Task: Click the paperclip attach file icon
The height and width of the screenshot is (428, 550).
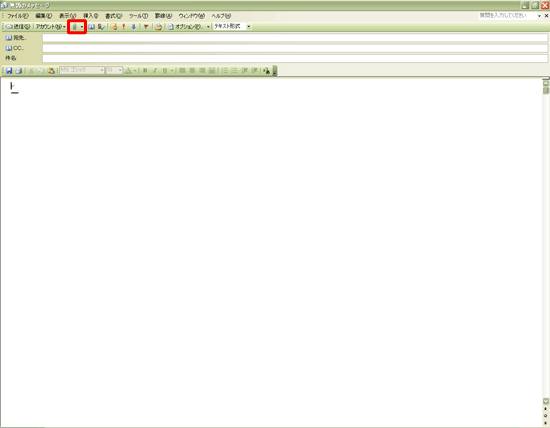Action: pyautogui.click(x=74, y=27)
